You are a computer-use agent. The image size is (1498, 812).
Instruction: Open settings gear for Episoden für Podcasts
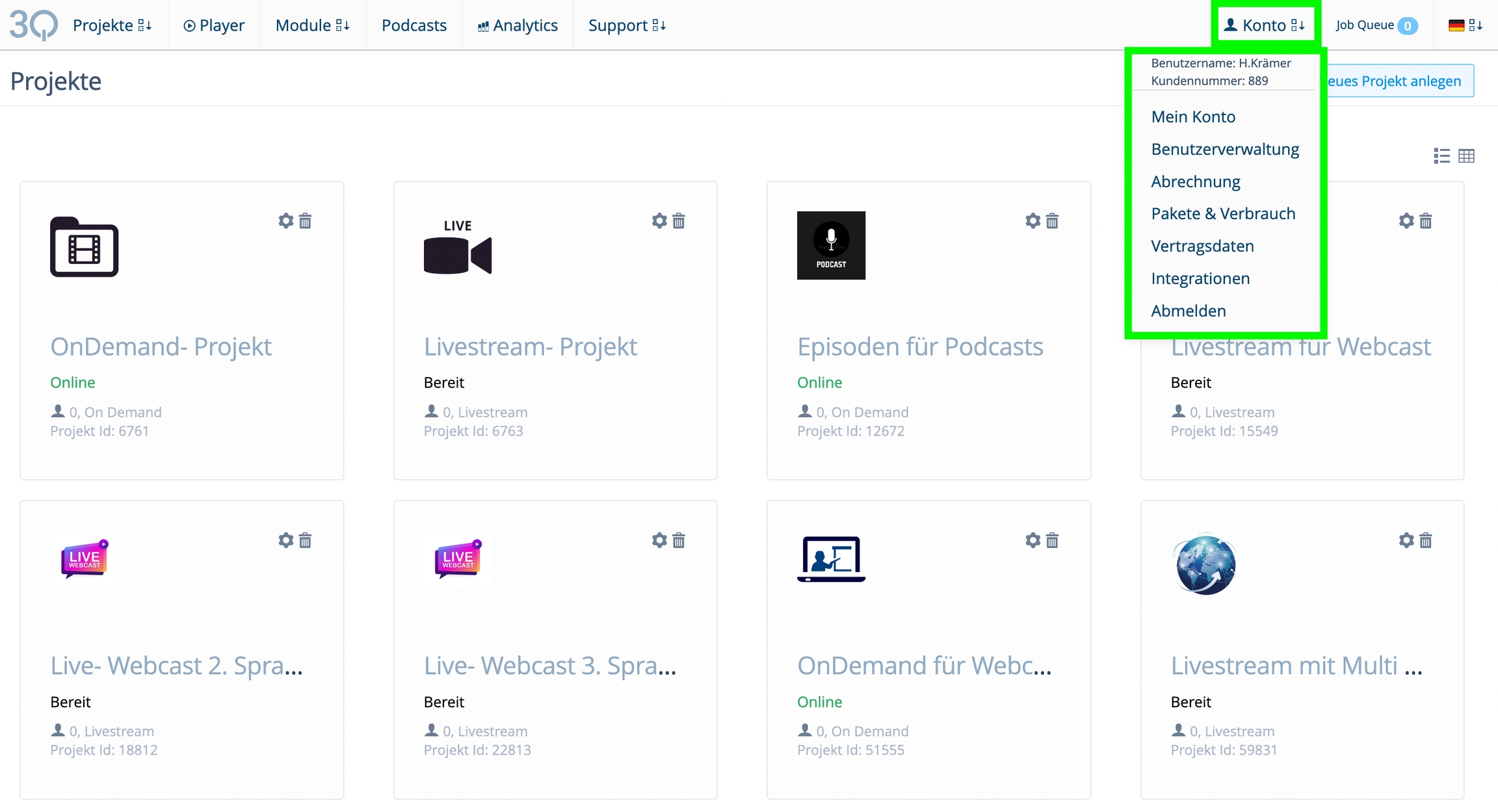(1032, 221)
